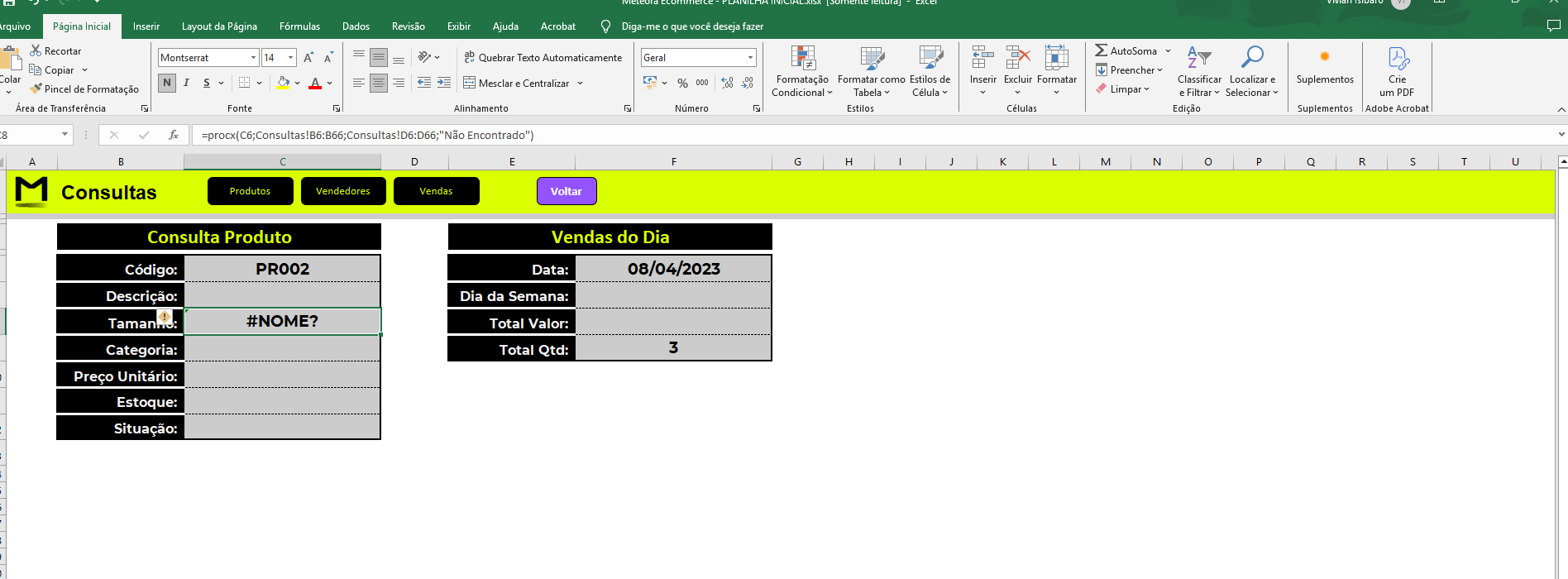Click the error warning icon near Tamanho
This screenshot has height=579, width=1568.
[x=165, y=317]
